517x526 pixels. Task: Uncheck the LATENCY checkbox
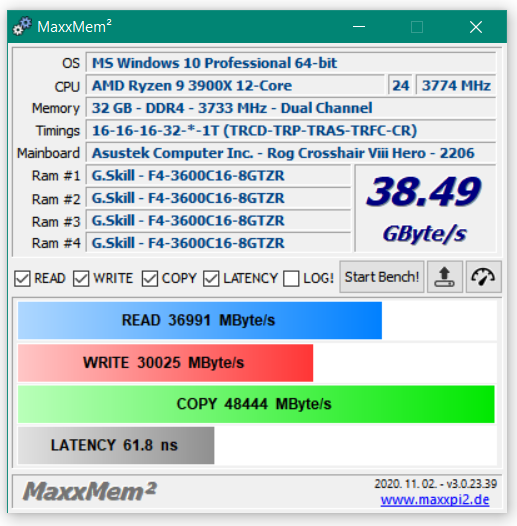coord(211,278)
